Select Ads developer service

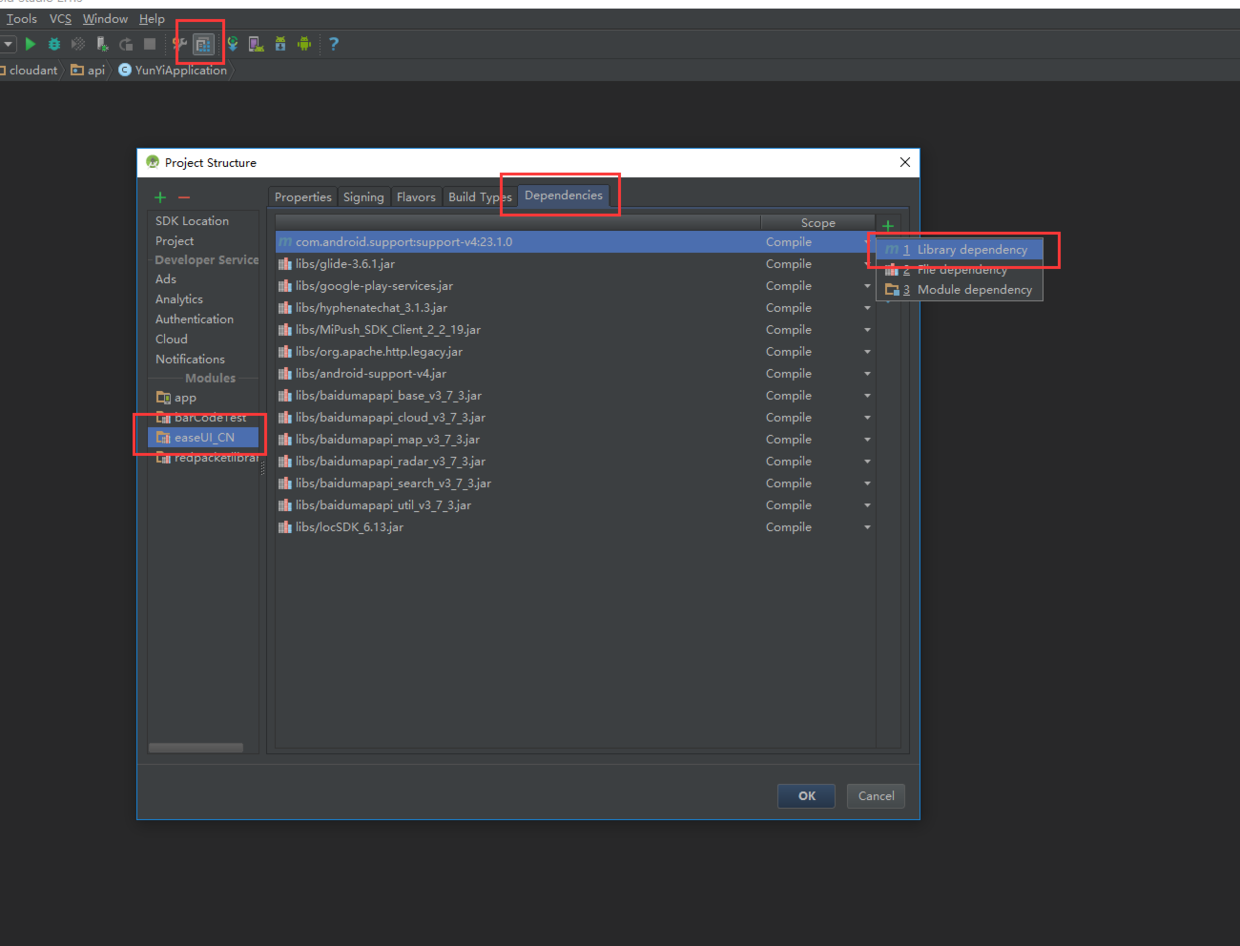click(x=166, y=279)
